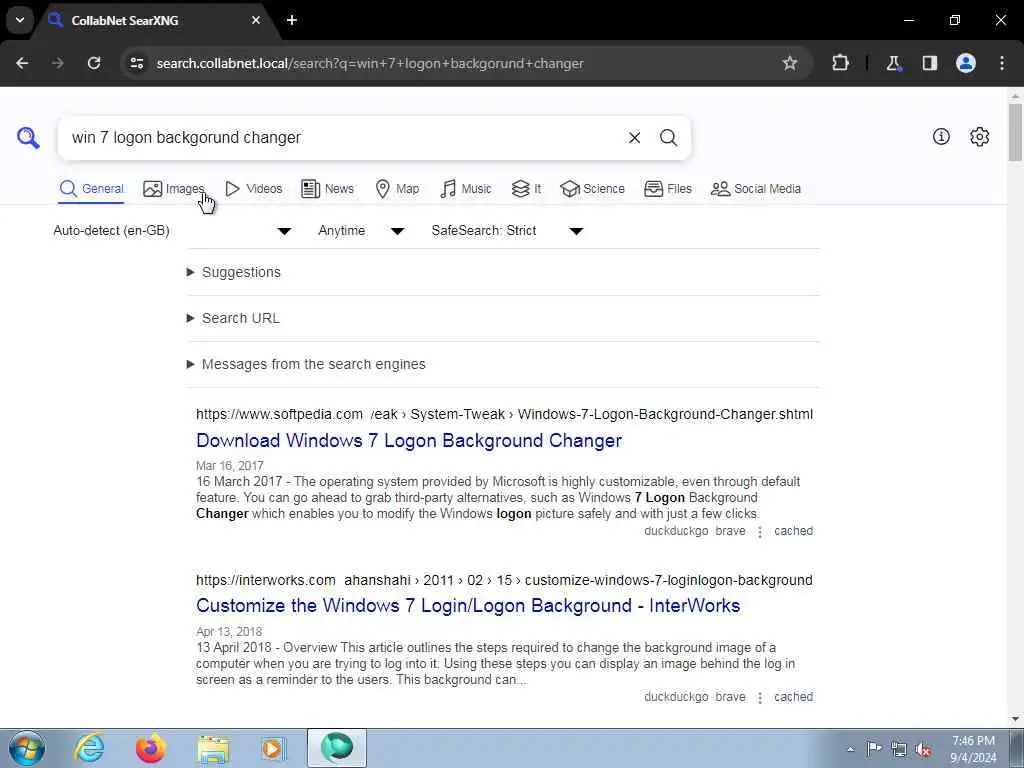Screen dimensions: 1024x768
Task: Switch to the Videos tab
Action: click(253, 189)
